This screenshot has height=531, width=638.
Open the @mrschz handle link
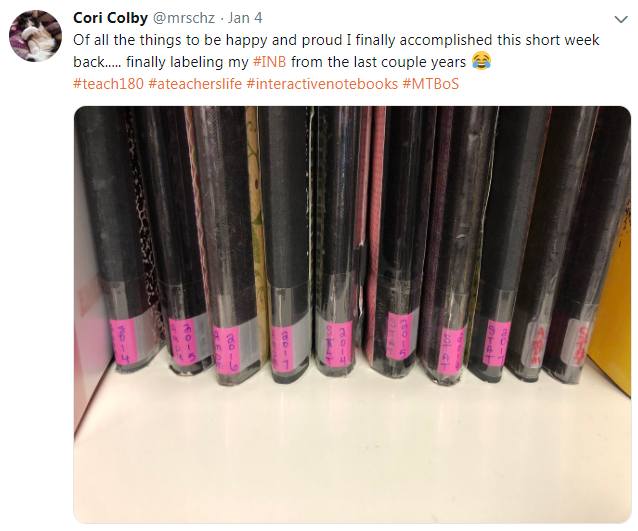[184, 18]
